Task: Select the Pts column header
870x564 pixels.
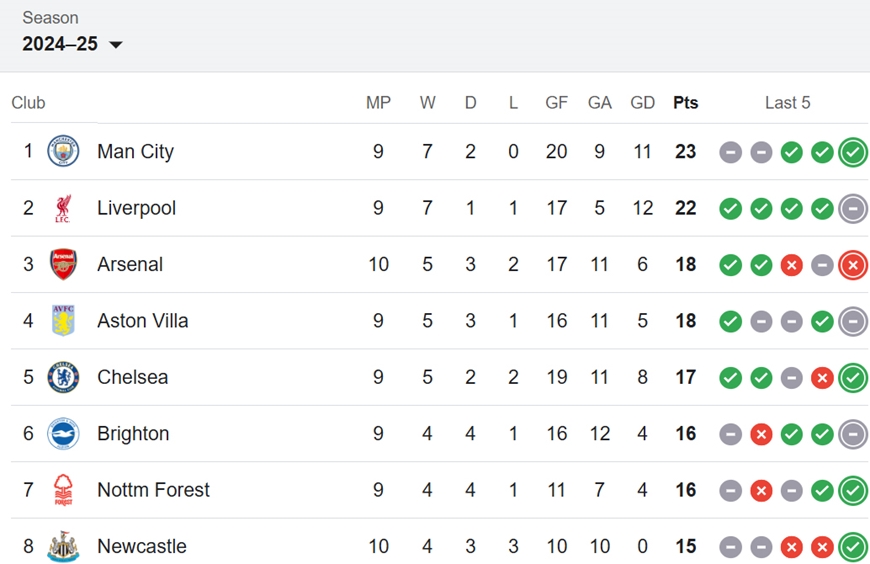Action: pos(686,103)
